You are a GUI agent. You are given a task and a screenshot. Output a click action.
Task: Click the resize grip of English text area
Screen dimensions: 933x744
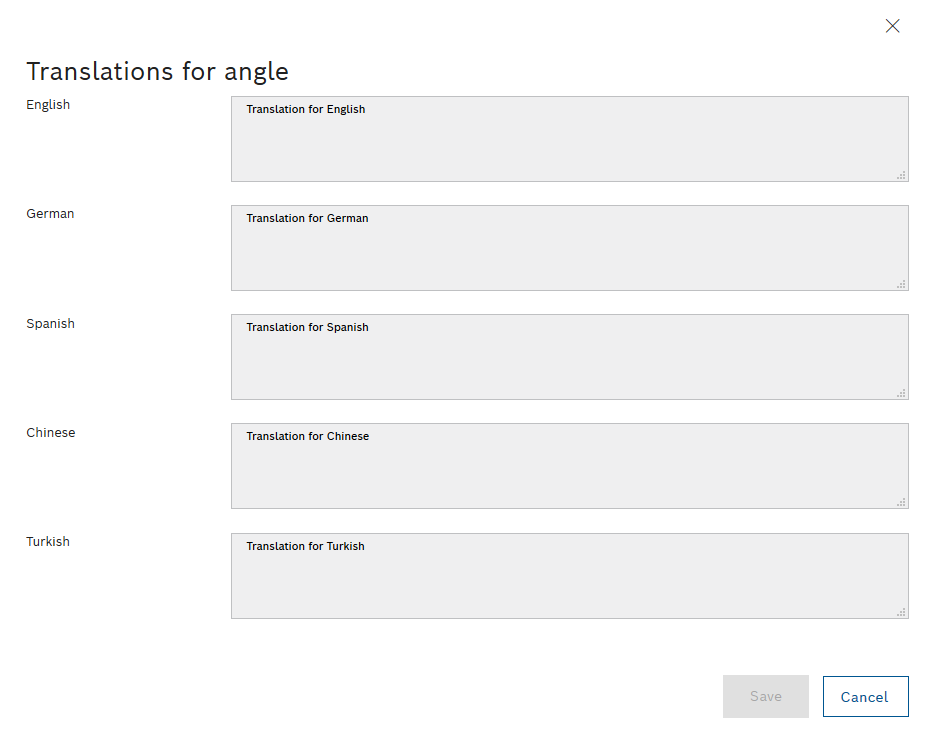coord(903,176)
